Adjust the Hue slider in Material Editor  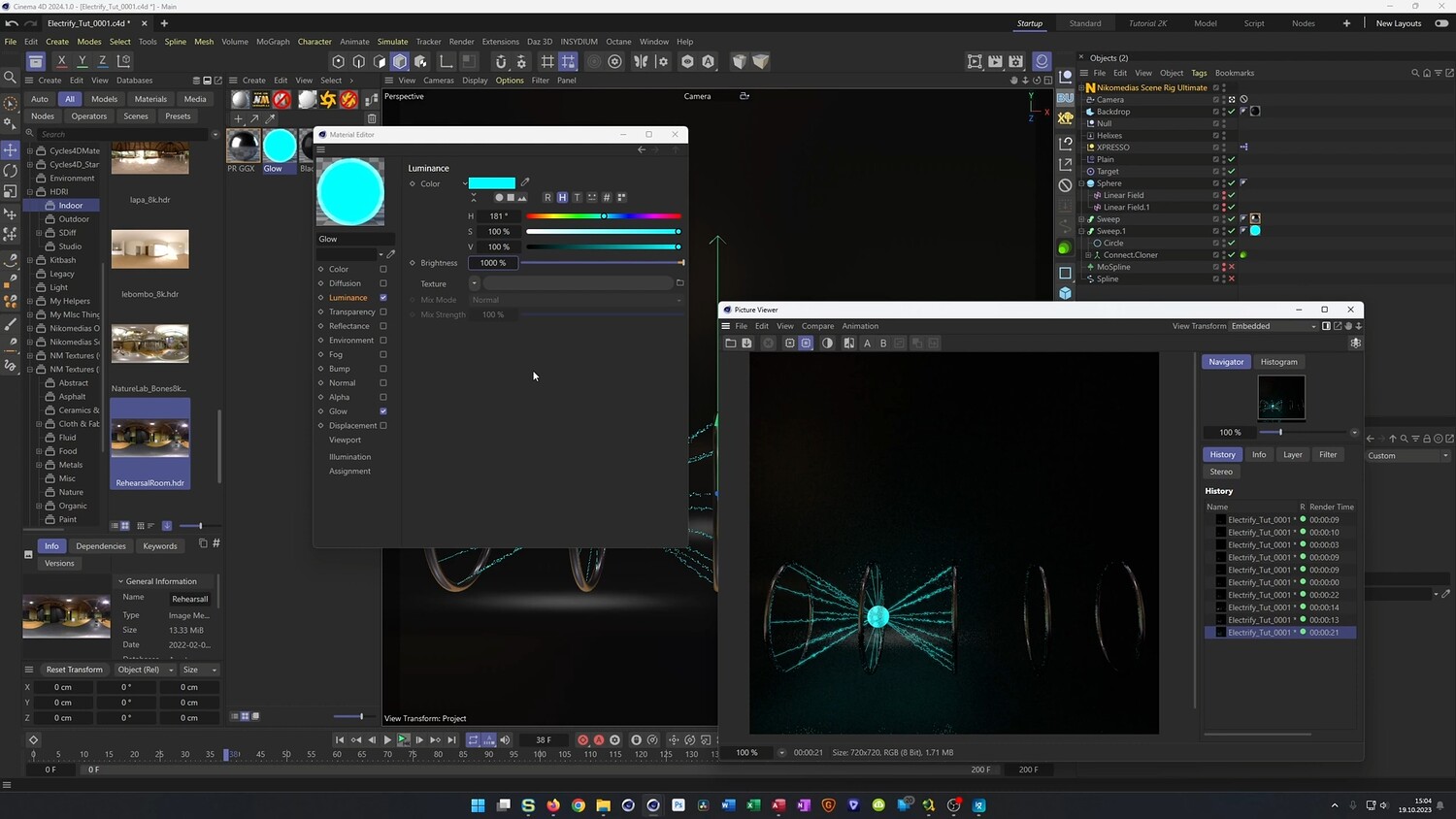click(603, 216)
